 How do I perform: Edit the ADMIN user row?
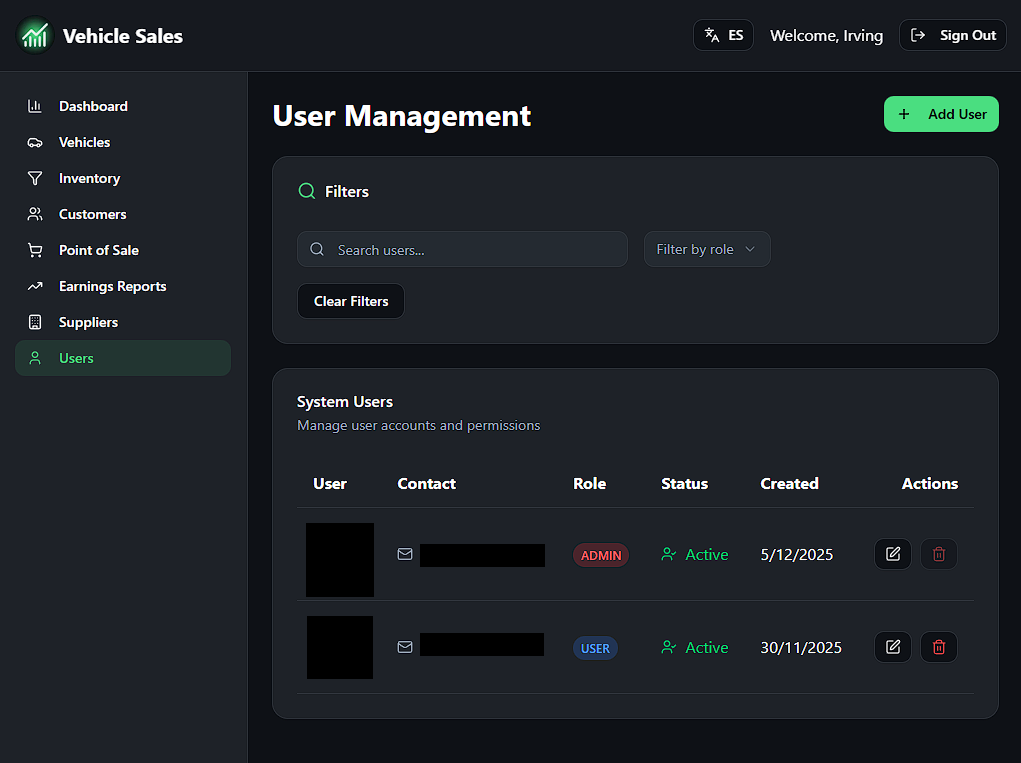pos(893,554)
